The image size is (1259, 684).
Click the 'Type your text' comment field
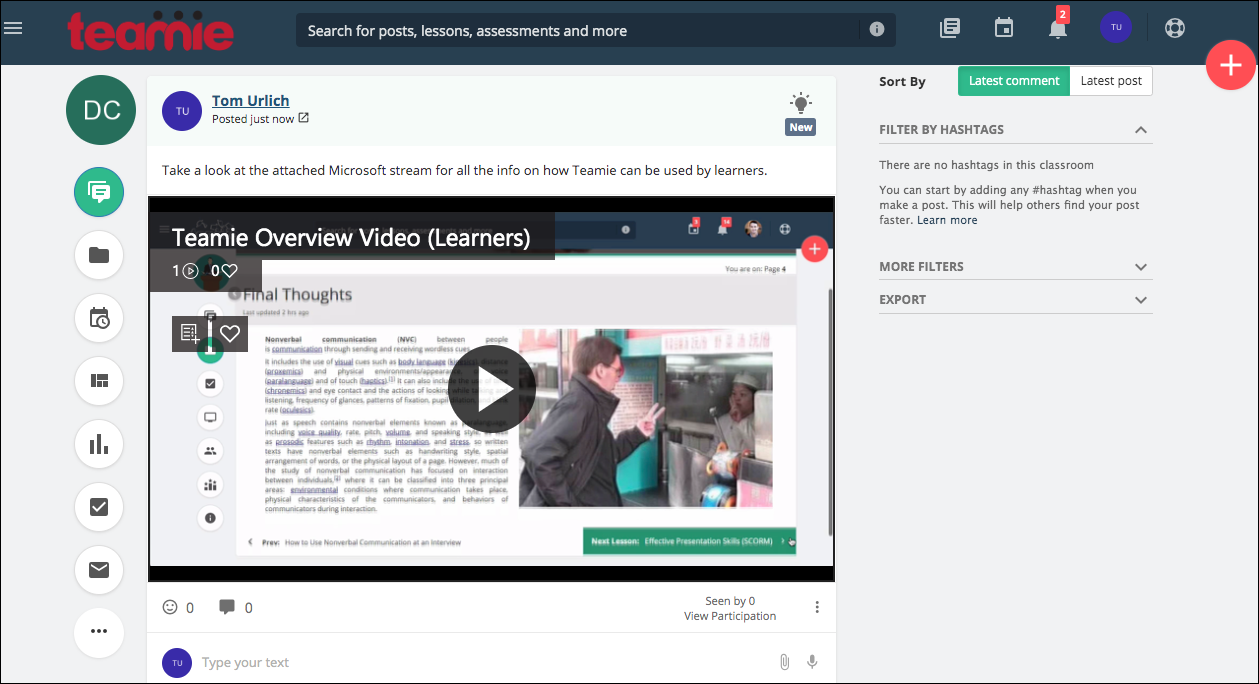click(486, 662)
